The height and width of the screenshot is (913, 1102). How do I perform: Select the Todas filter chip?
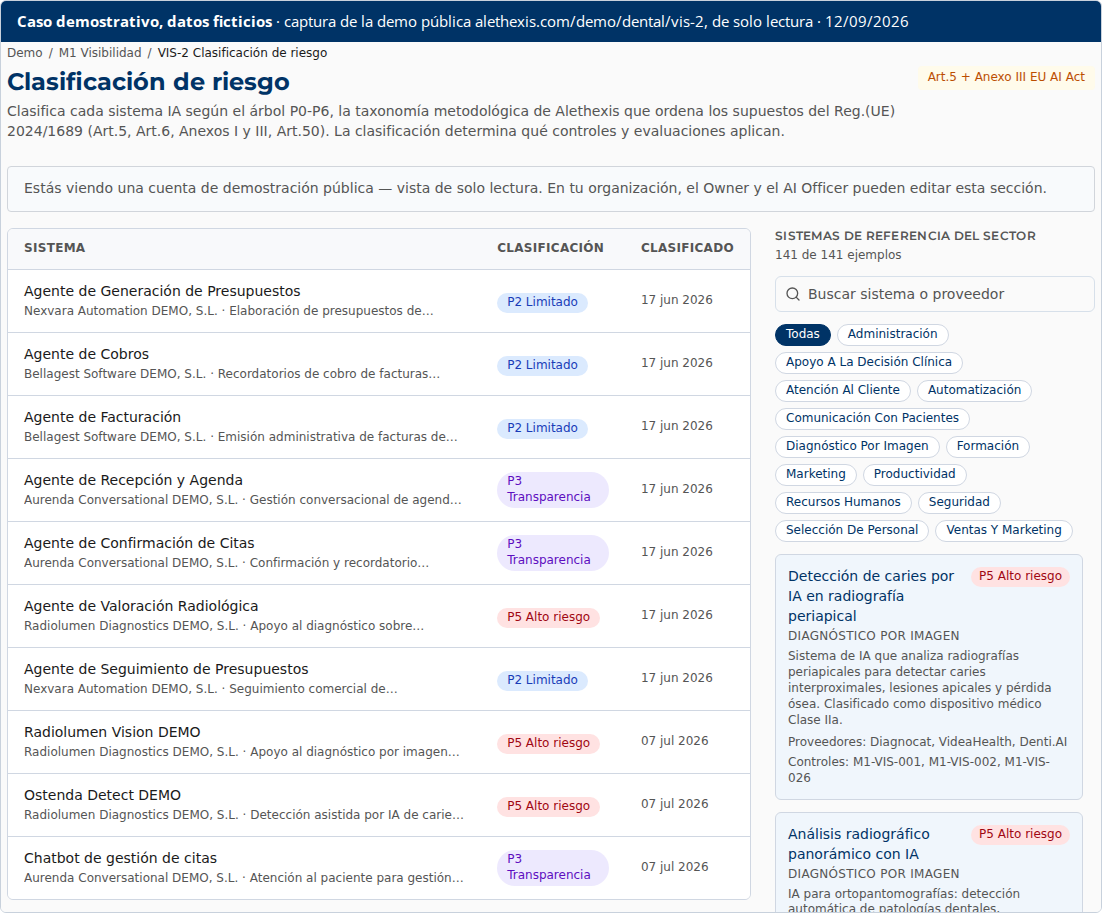tap(803, 334)
